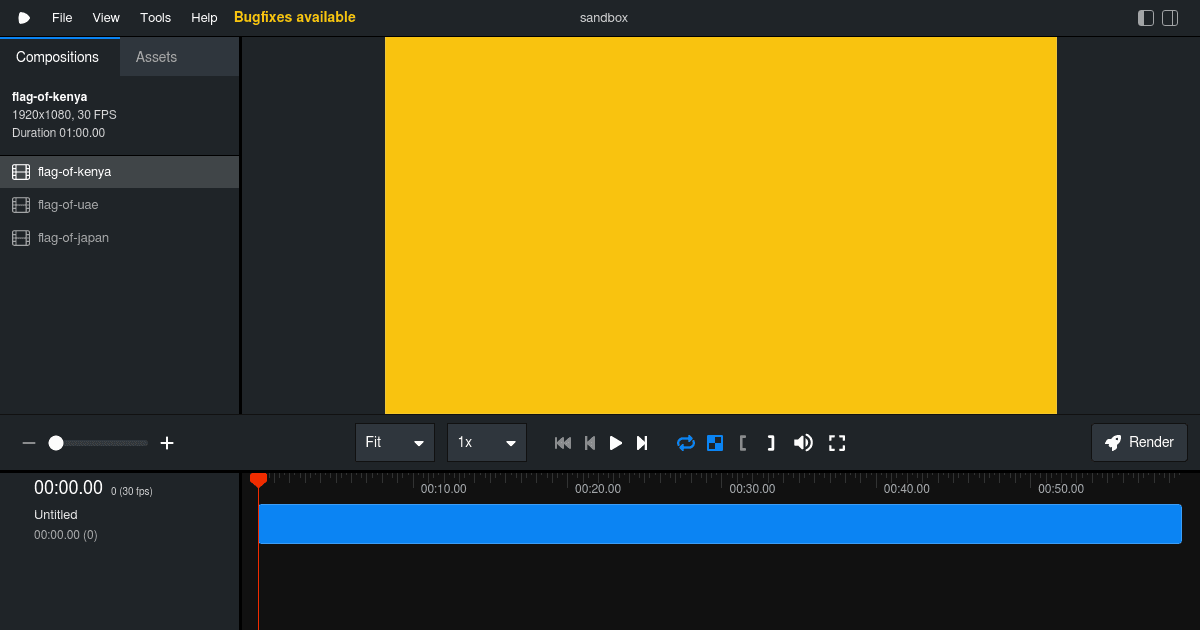
Task: Click the Render button
Action: pyautogui.click(x=1139, y=442)
